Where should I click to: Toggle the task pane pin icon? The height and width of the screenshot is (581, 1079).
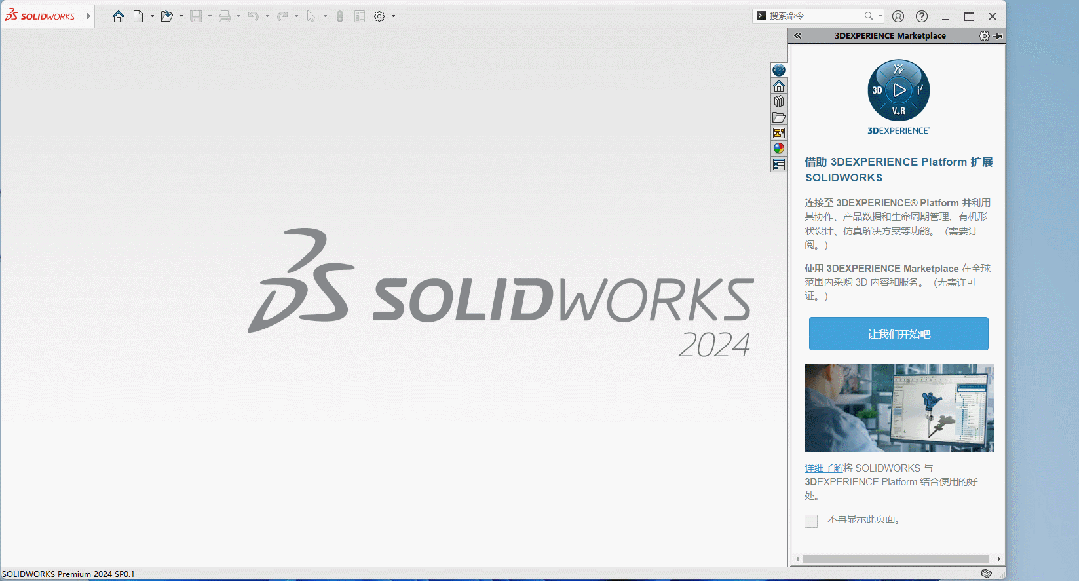pos(998,36)
